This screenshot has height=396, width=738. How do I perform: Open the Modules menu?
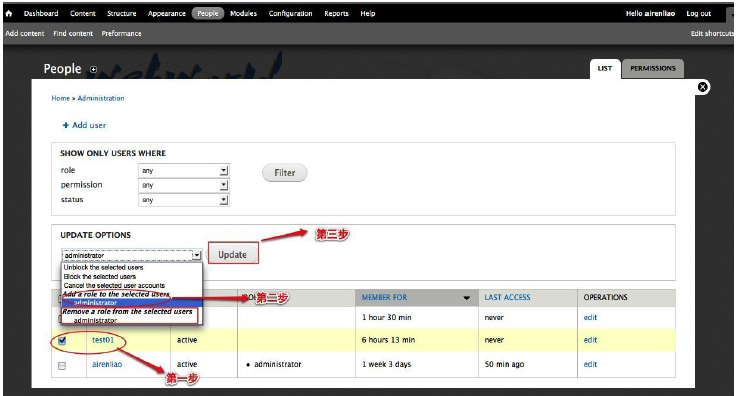point(243,14)
